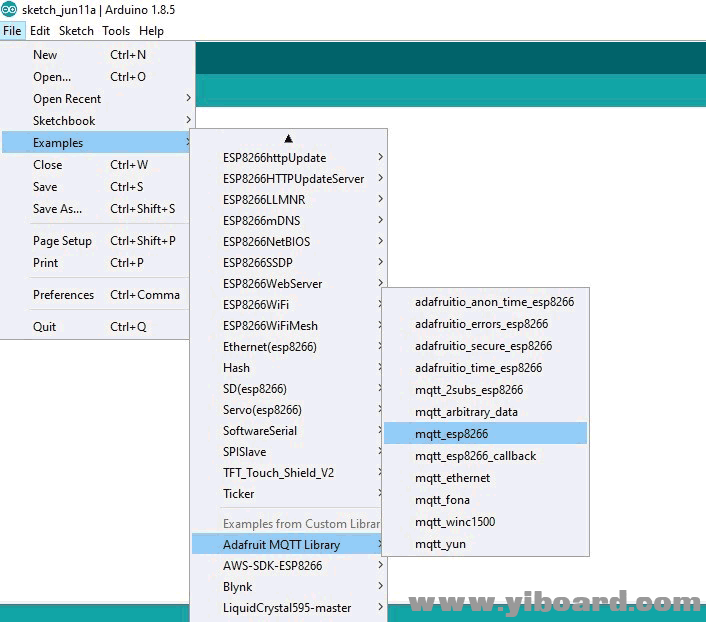Image resolution: width=706 pixels, height=622 pixels.
Task: Open mqtt_esp8266_callback example
Action: 485,456
